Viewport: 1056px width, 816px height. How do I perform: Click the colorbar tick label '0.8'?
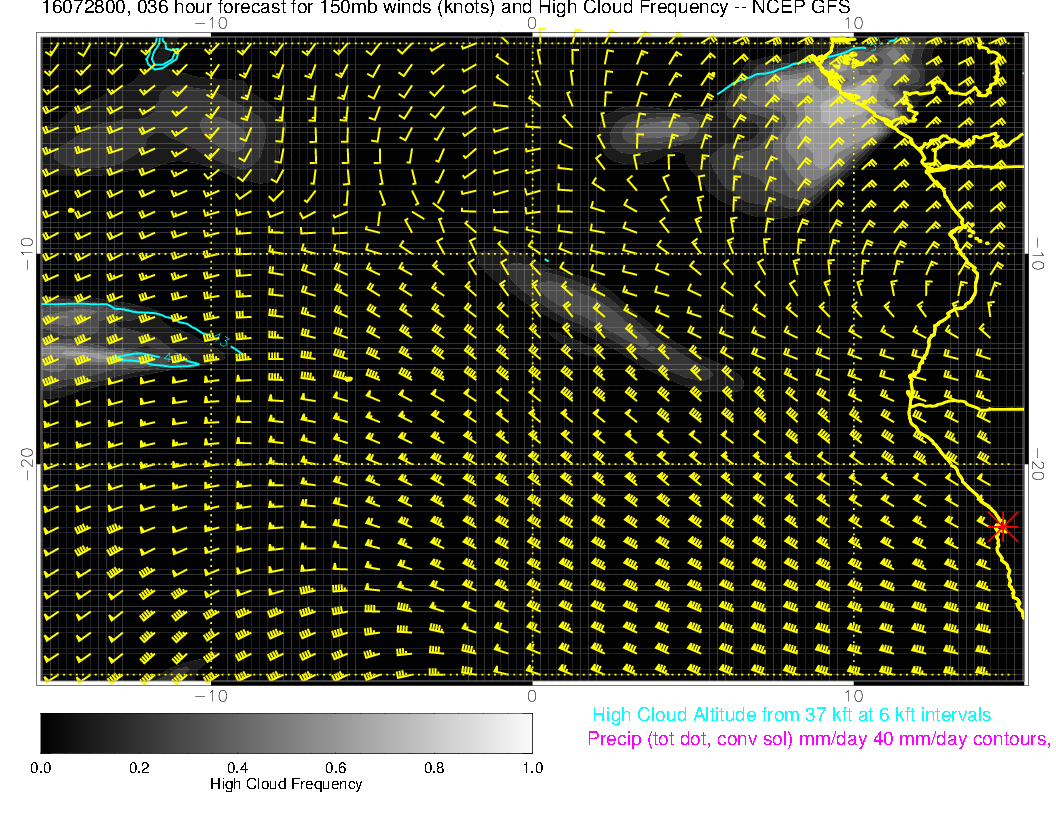point(434,768)
